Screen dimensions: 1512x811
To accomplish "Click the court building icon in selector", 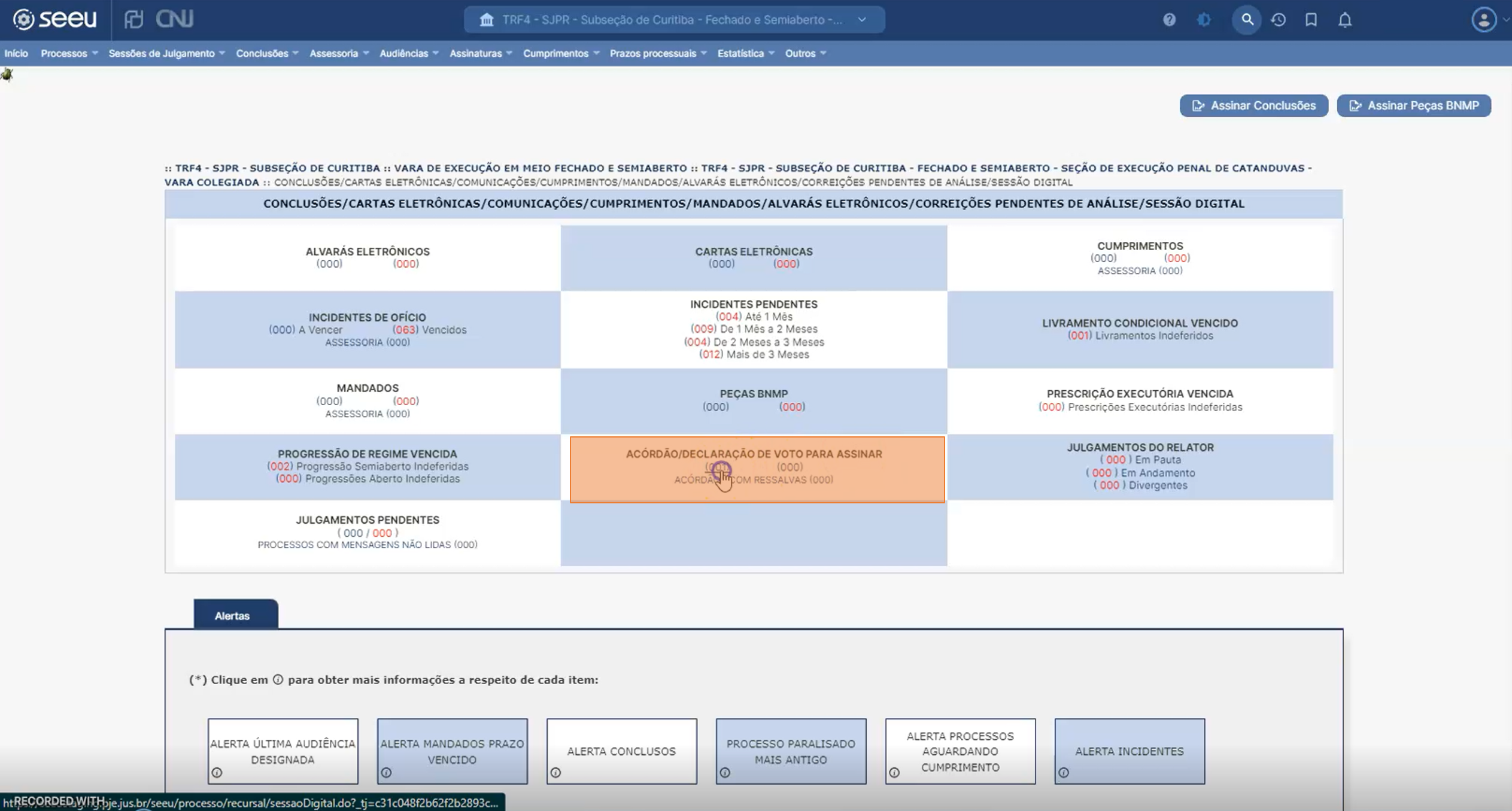I will pos(486,20).
